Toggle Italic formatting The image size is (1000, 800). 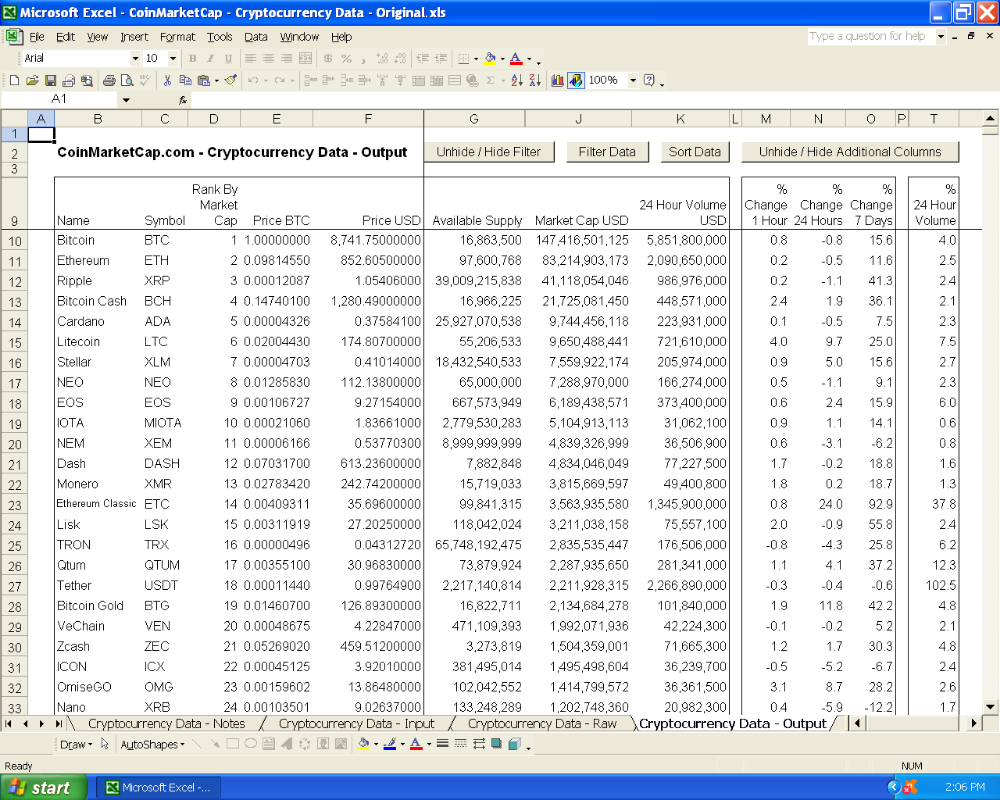(210, 59)
